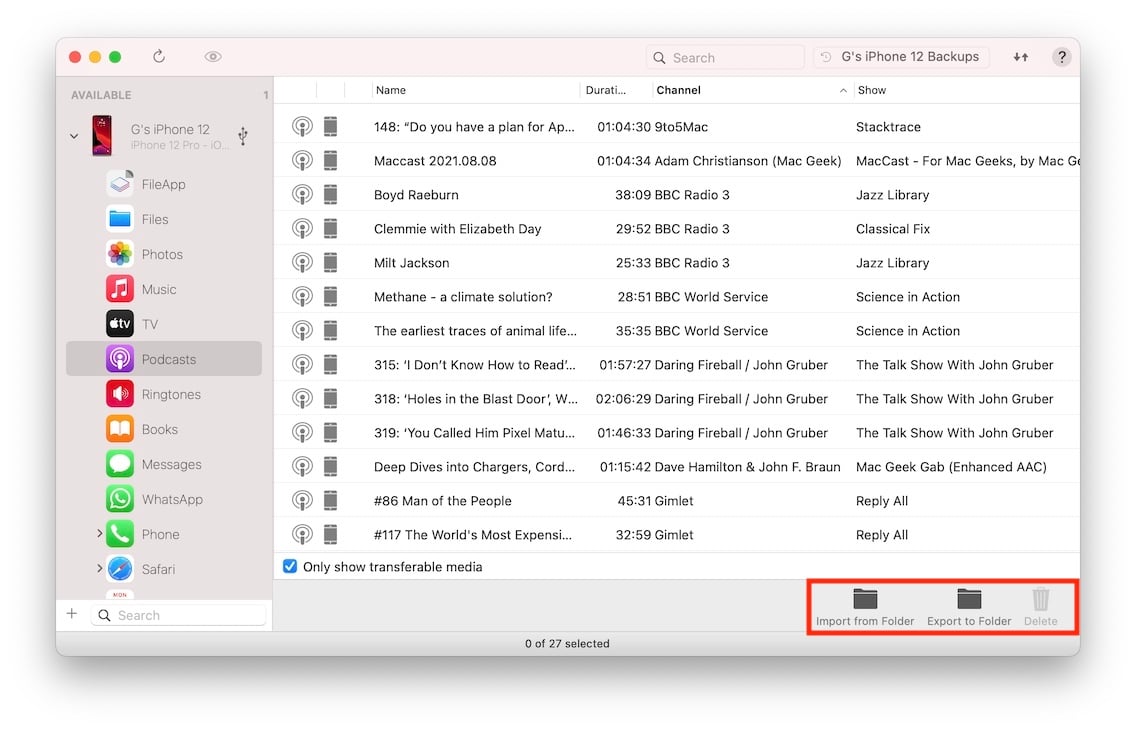Click the top toolbar Search field
This screenshot has height=730, width=1136.
click(725, 57)
